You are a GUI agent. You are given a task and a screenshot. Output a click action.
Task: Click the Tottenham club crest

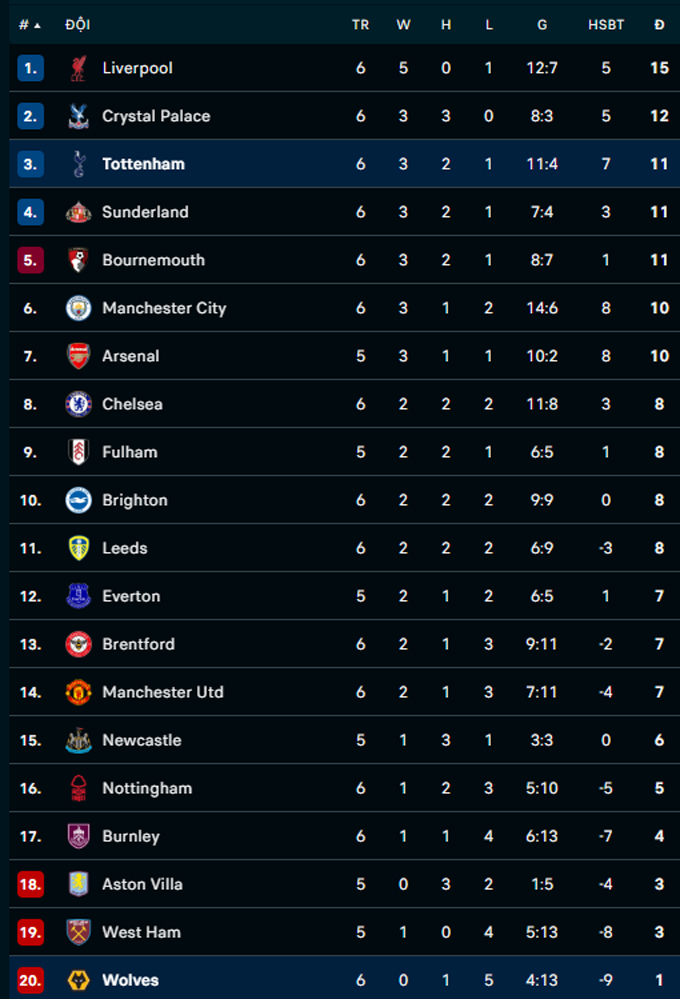[x=78, y=164]
